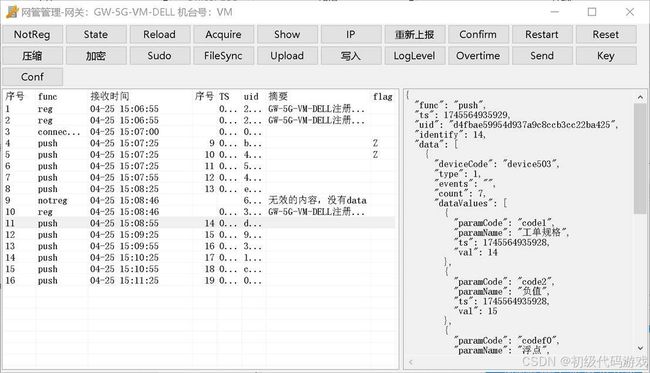Click the flag column header
The height and width of the screenshot is (373, 650).
[382, 97]
